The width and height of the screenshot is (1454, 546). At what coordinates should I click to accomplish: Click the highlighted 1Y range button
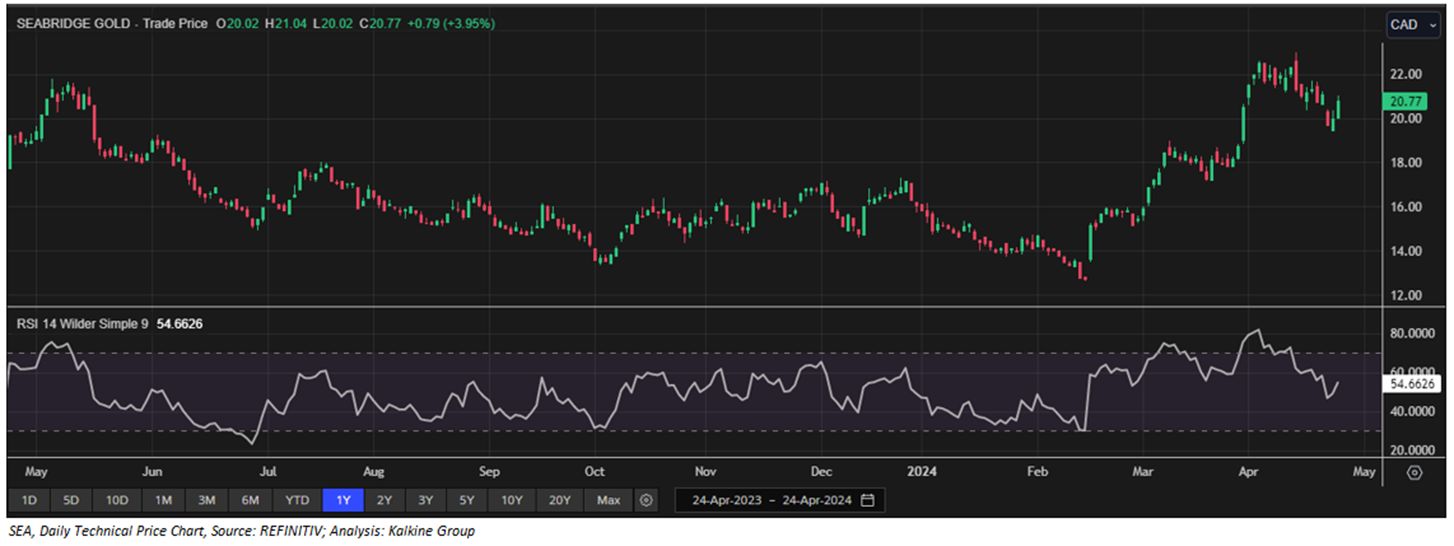coord(342,500)
